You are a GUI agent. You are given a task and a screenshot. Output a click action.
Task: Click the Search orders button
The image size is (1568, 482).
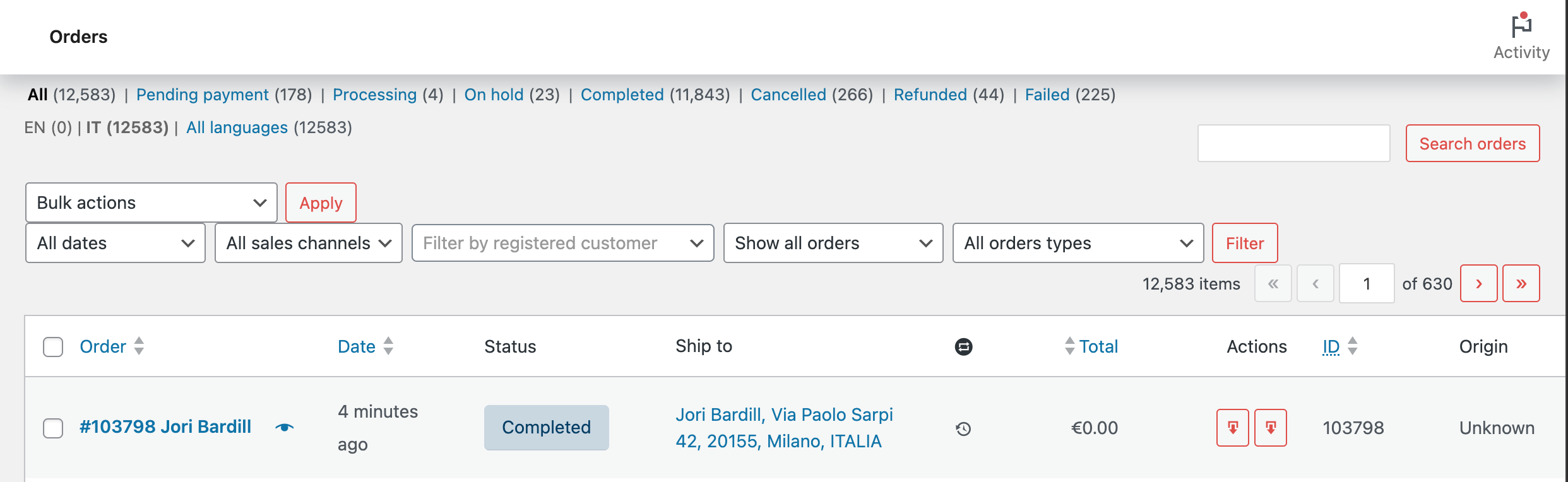click(x=1473, y=143)
